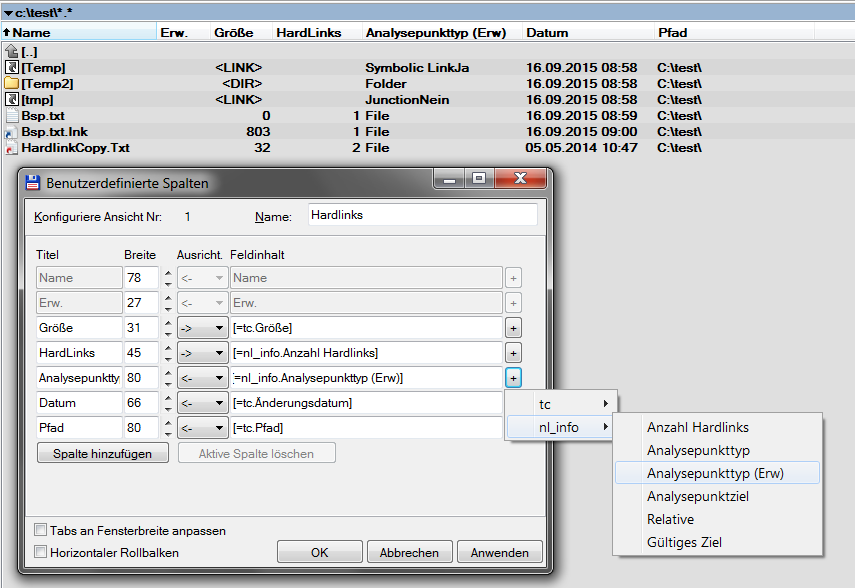
Task: Expand the tc submenu
Action: click(560, 404)
